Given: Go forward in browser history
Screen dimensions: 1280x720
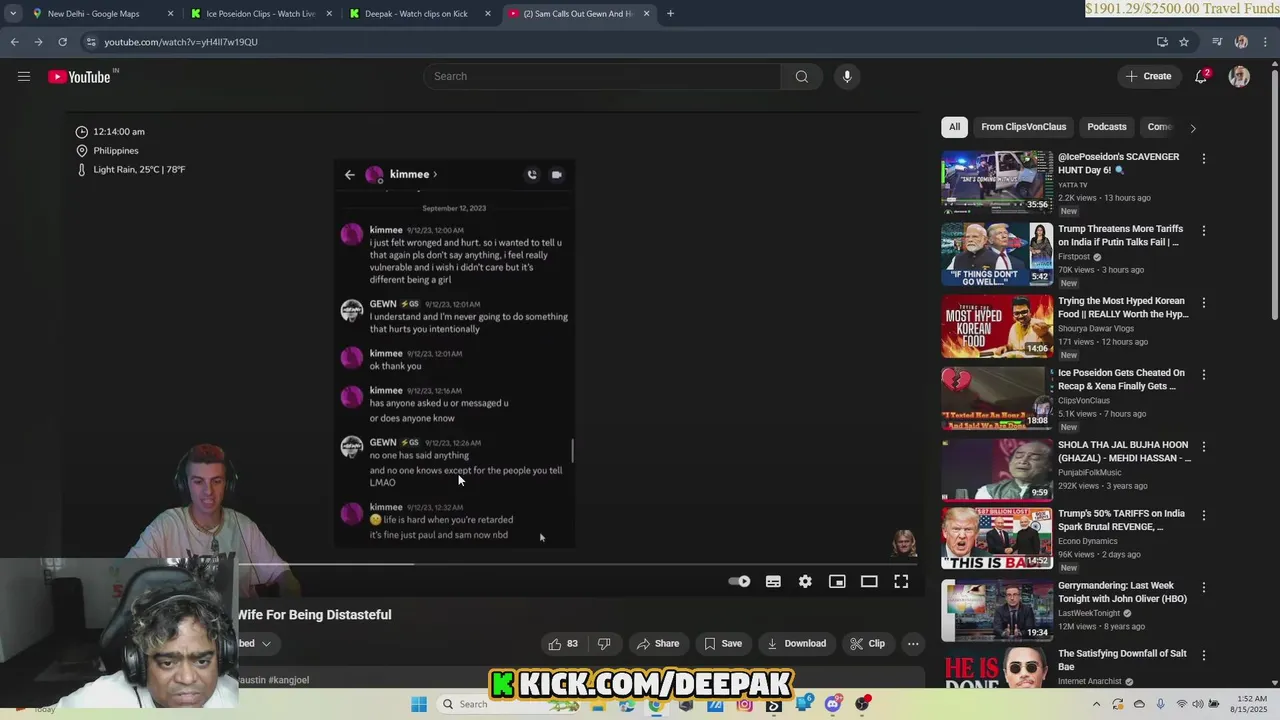Looking at the screenshot, I should [x=38, y=42].
